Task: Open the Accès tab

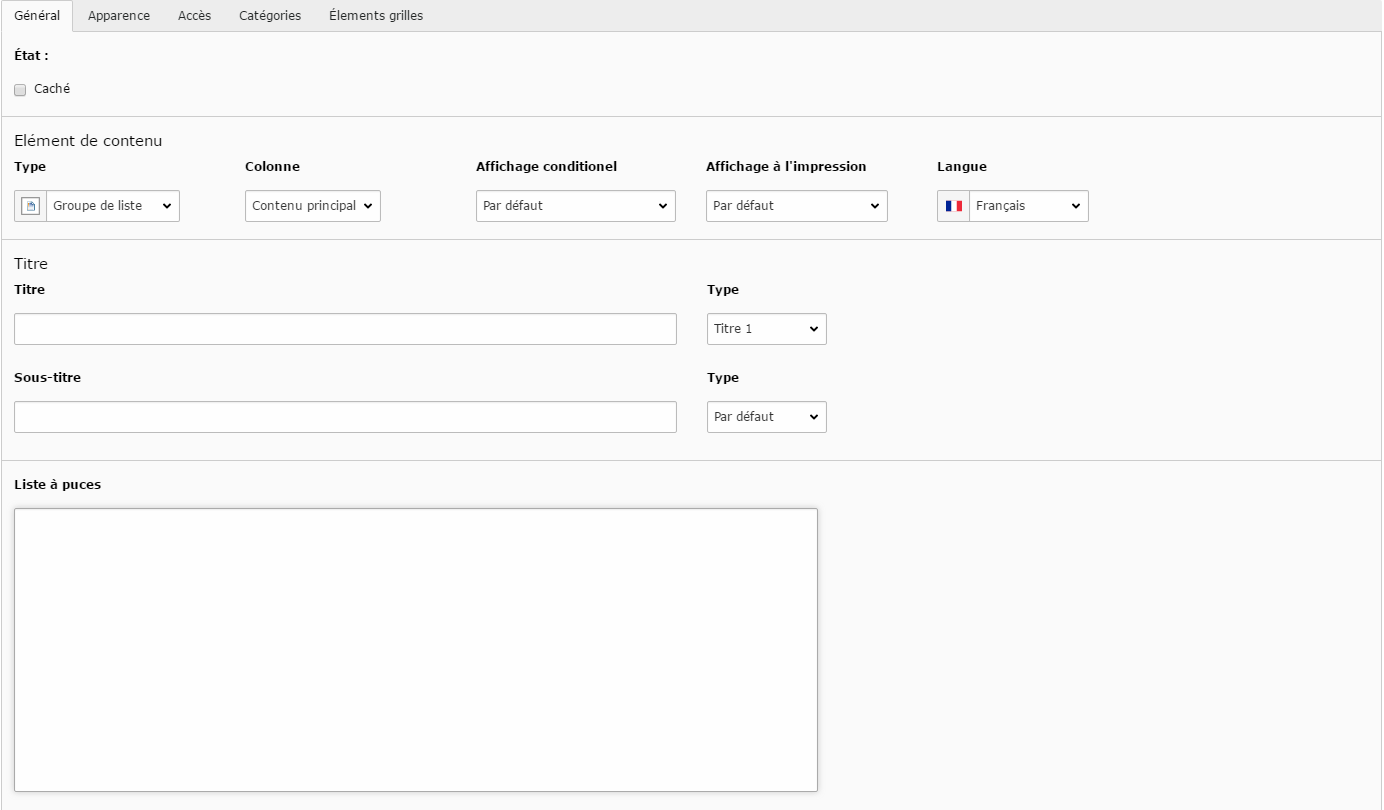Action: (195, 16)
